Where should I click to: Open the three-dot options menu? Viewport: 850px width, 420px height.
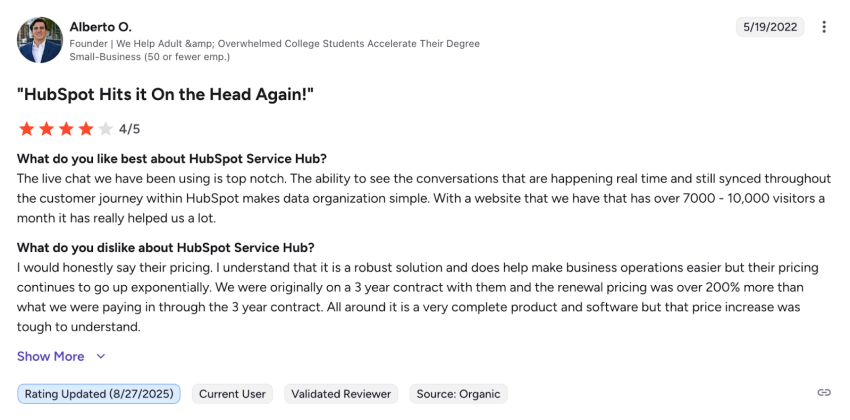point(824,27)
